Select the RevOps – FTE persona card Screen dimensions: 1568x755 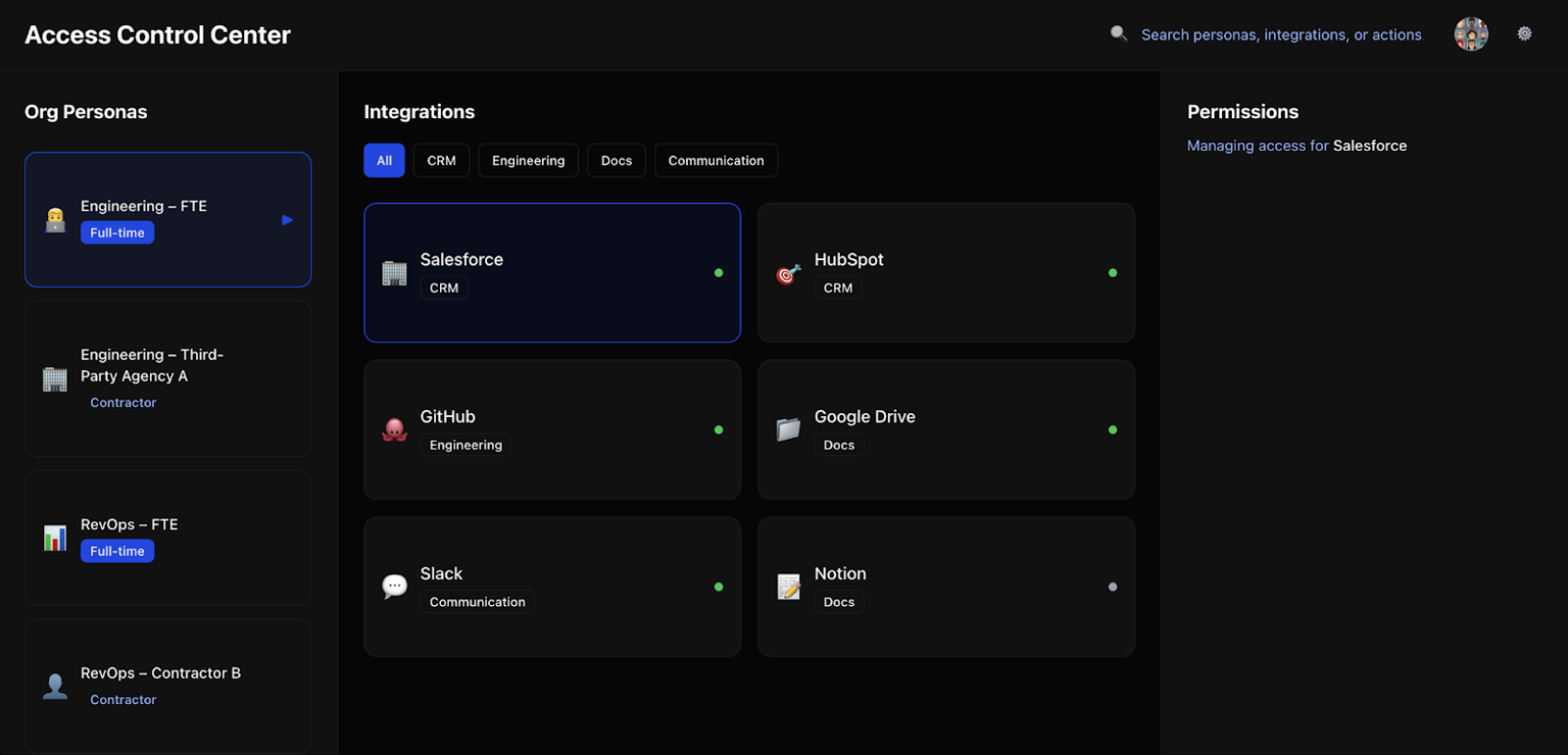pos(168,538)
